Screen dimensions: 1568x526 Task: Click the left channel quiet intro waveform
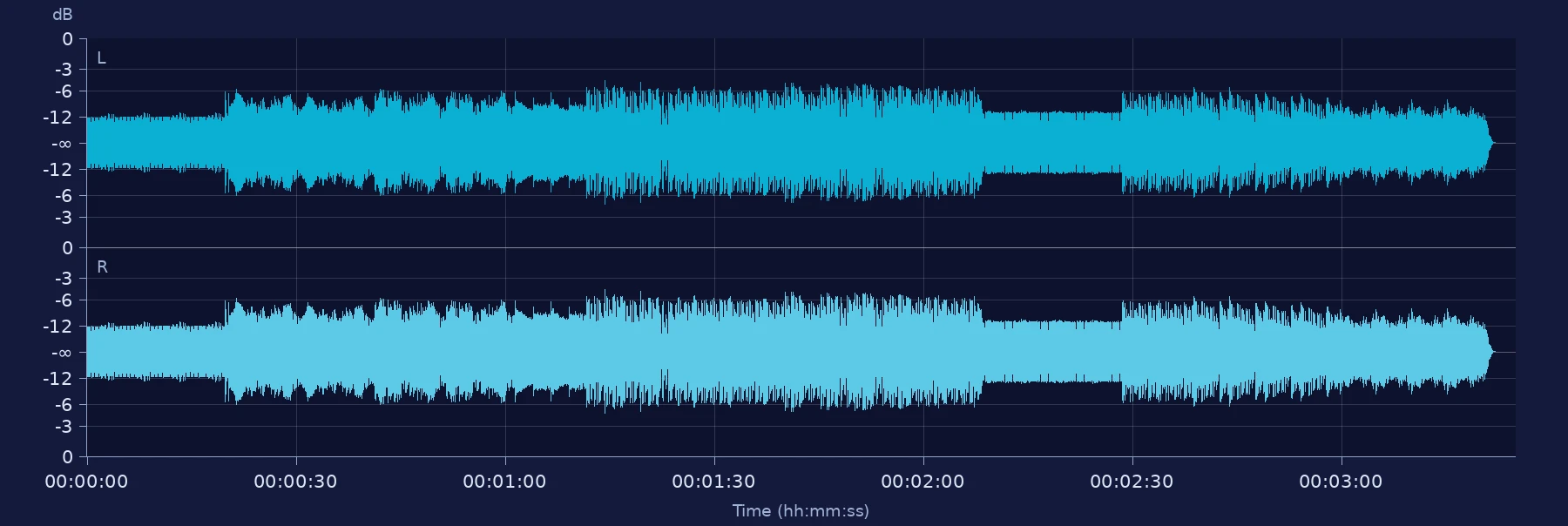click(156, 143)
